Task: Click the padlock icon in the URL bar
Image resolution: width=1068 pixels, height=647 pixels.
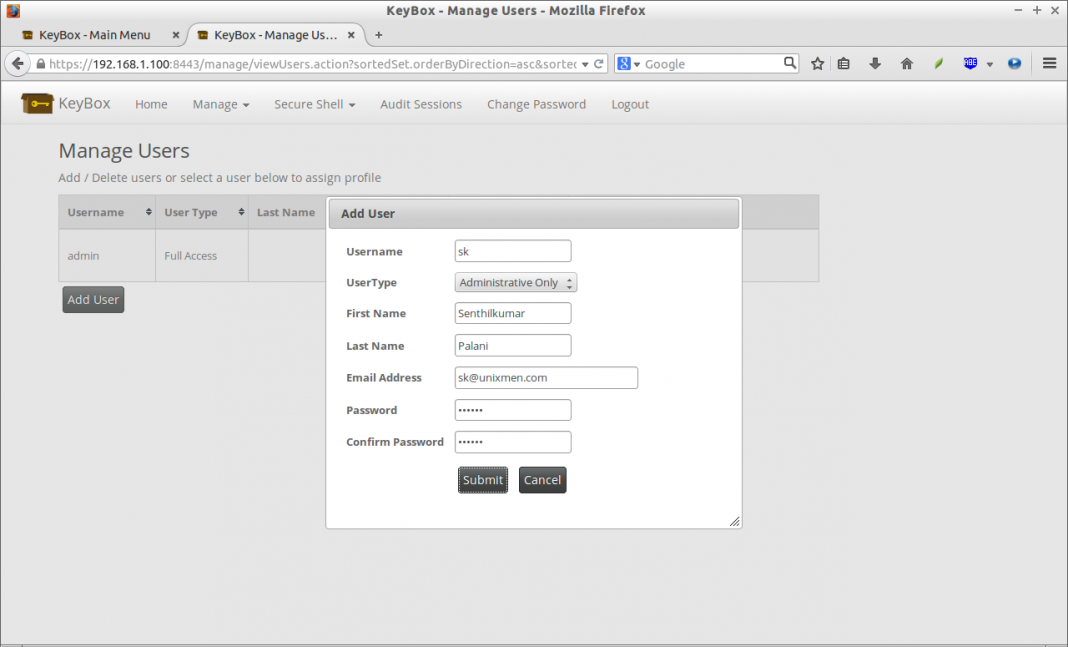Action: pyautogui.click(x=41, y=64)
